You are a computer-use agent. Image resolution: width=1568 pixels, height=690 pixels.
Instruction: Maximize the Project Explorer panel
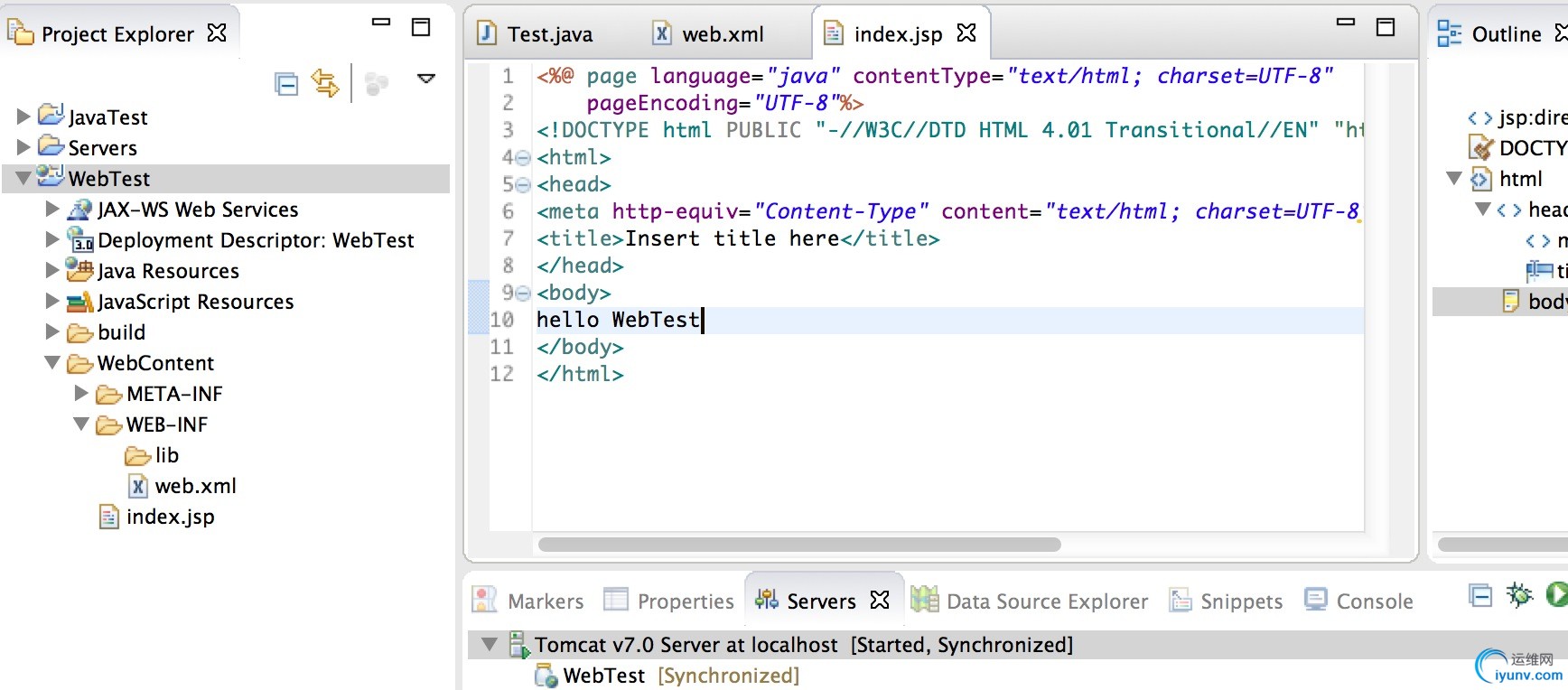click(x=421, y=27)
